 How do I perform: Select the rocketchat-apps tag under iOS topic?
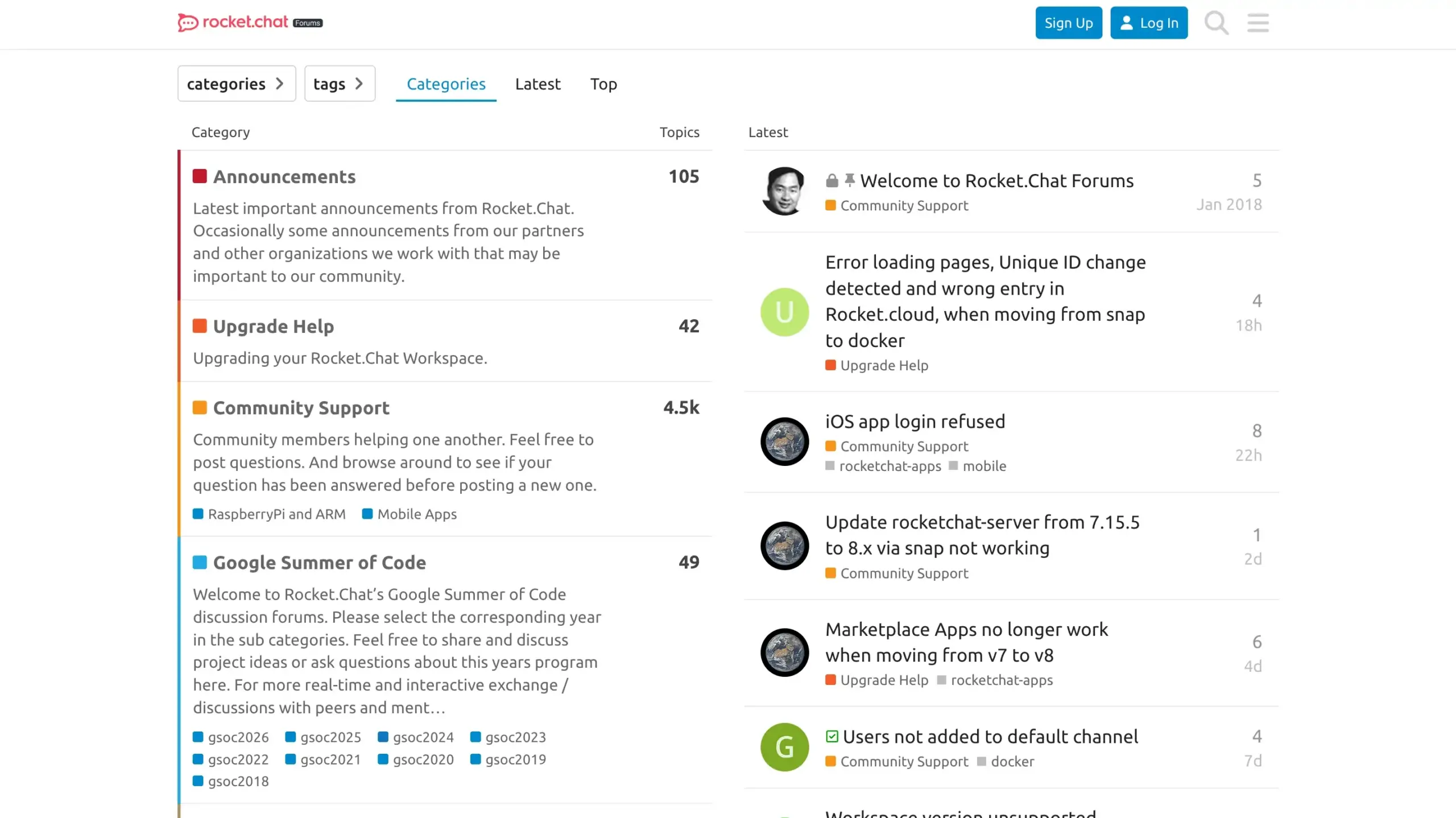883,466
